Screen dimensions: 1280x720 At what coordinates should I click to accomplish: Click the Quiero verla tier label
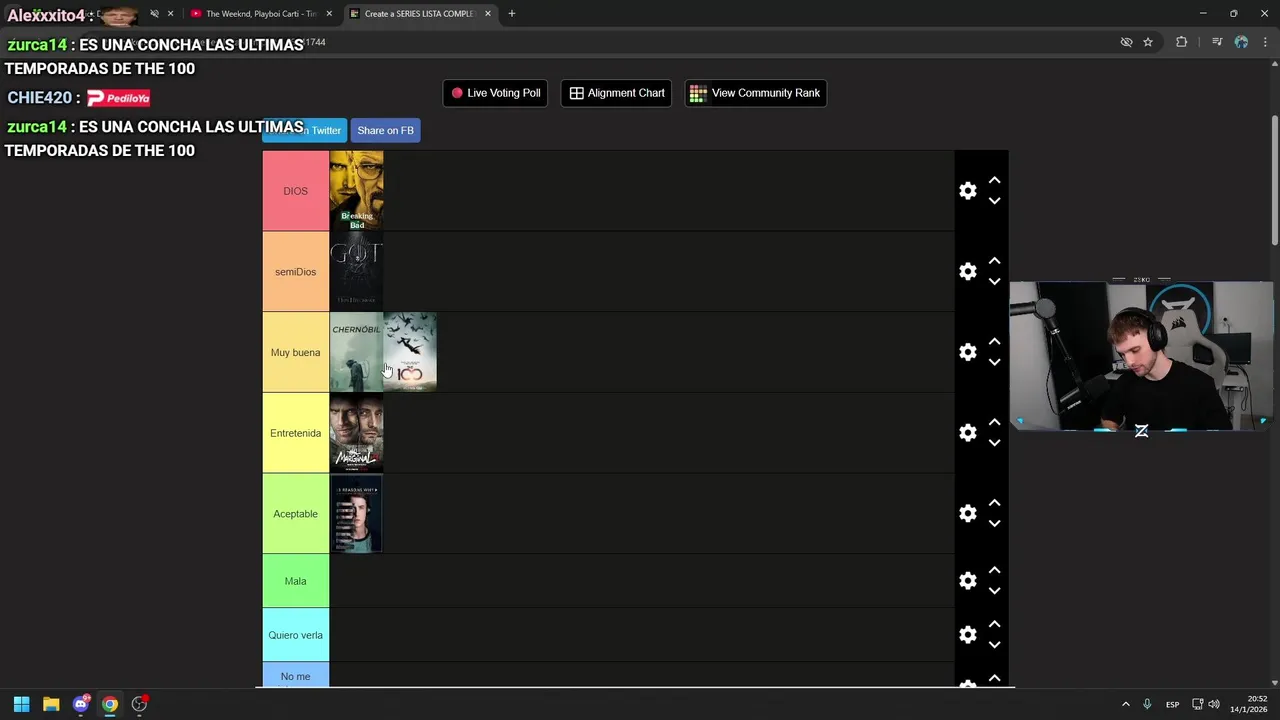coord(295,635)
